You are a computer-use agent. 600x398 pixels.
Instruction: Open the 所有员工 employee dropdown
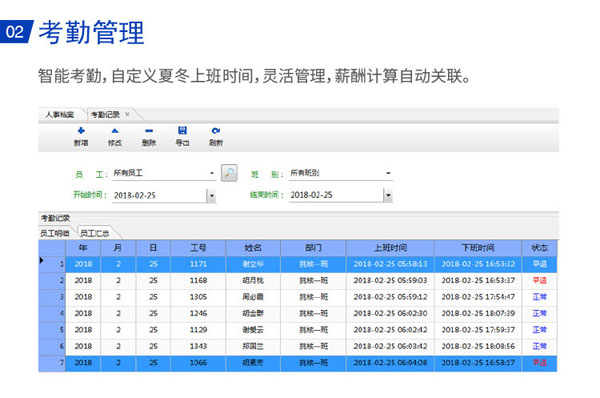(x=212, y=173)
